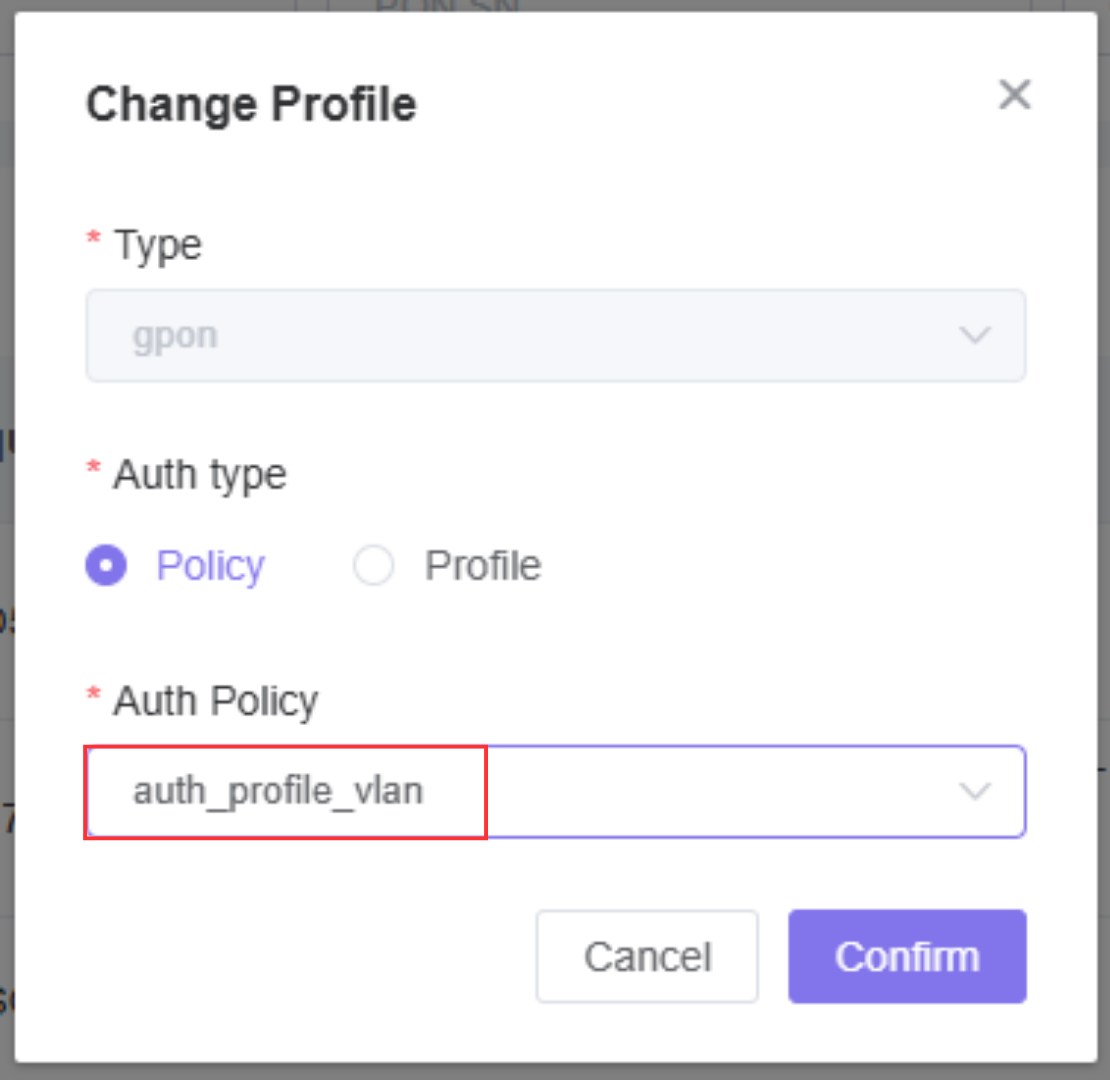This screenshot has width=1110, height=1080.
Task: Click the red asterisk beside Auth type
Action: pos(95,471)
